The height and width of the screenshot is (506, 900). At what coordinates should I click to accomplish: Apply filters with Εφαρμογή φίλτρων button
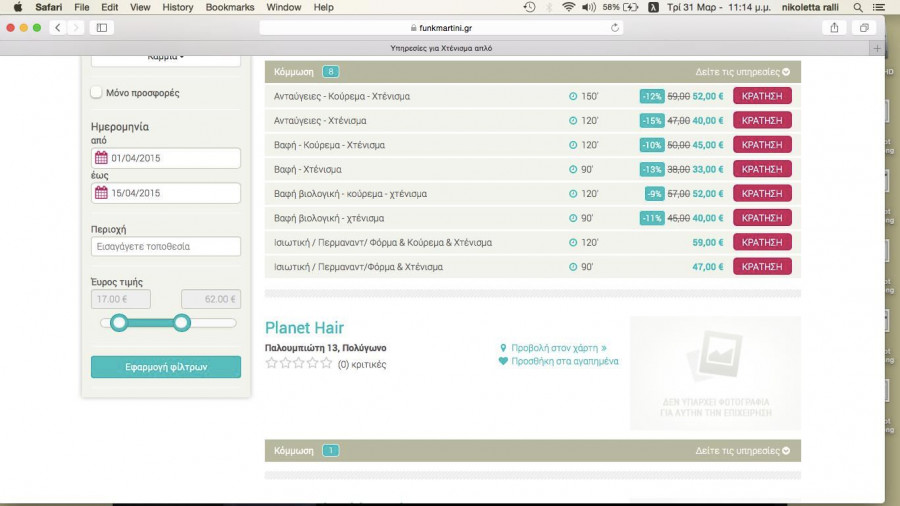pos(166,367)
